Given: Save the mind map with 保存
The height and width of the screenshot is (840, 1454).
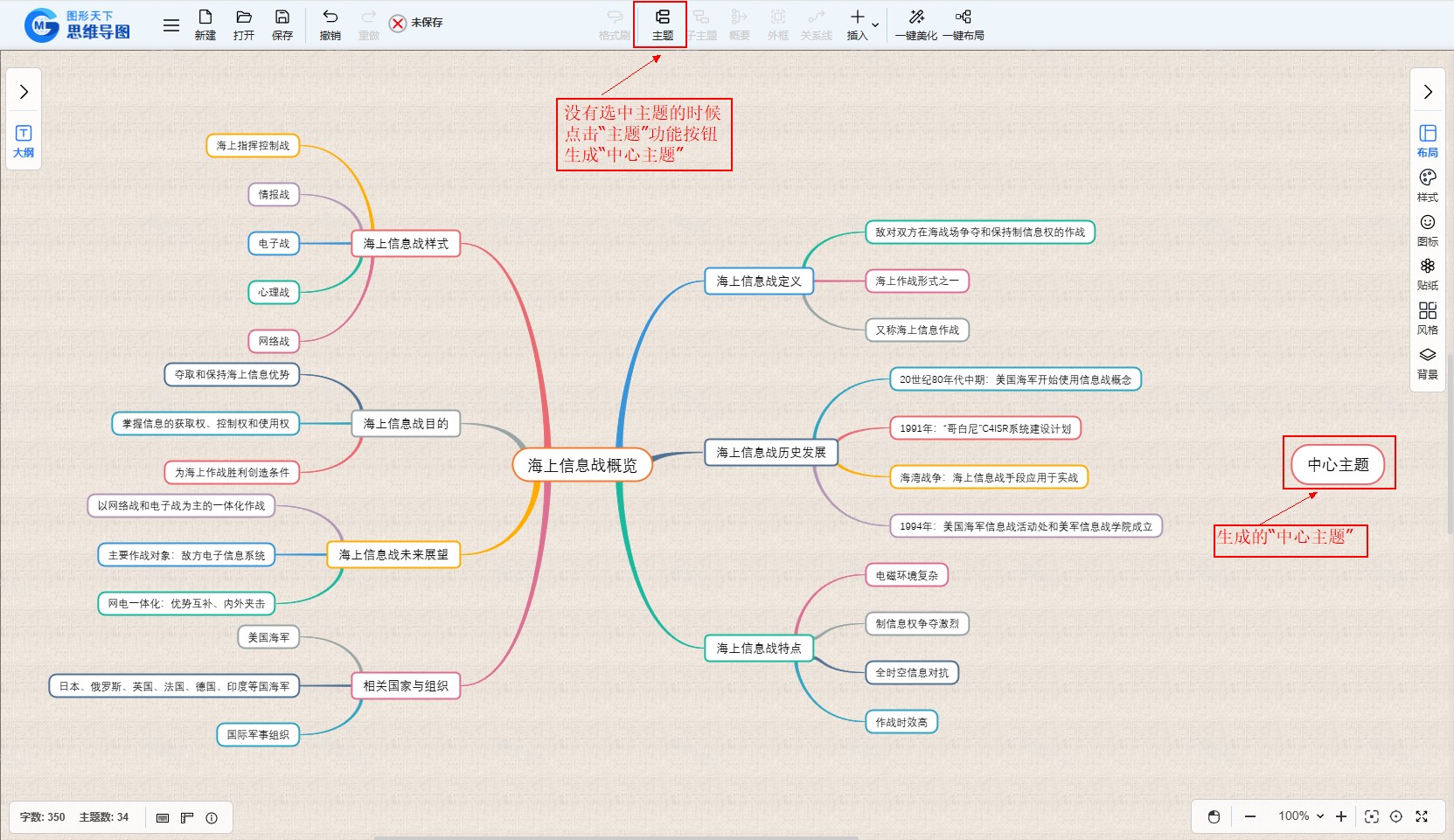Looking at the screenshot, I should pos(282,24).
